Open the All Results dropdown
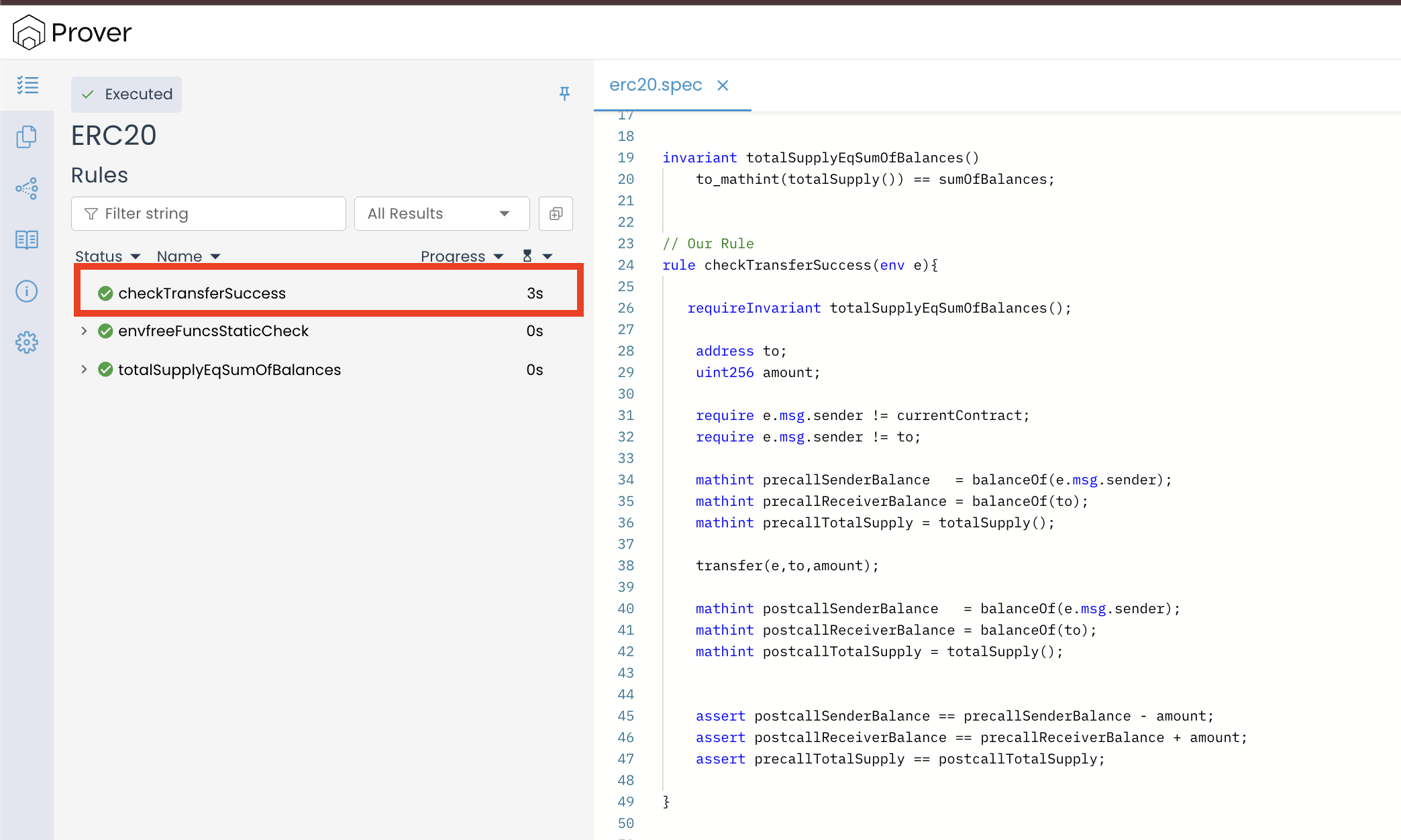The image size is (1401, 840). pos(442,213)
